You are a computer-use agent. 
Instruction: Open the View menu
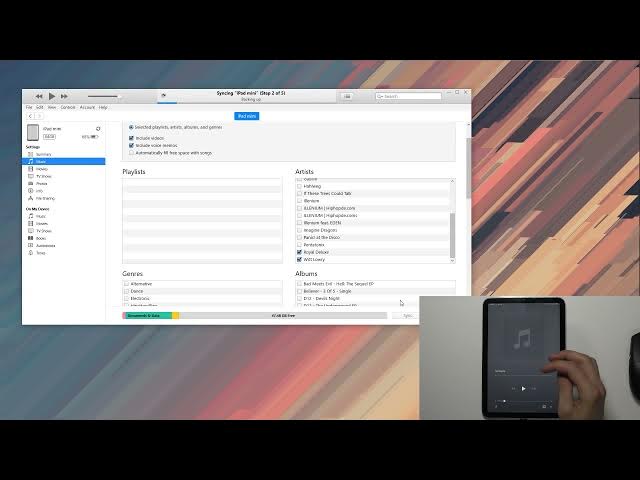pos(52,107)
